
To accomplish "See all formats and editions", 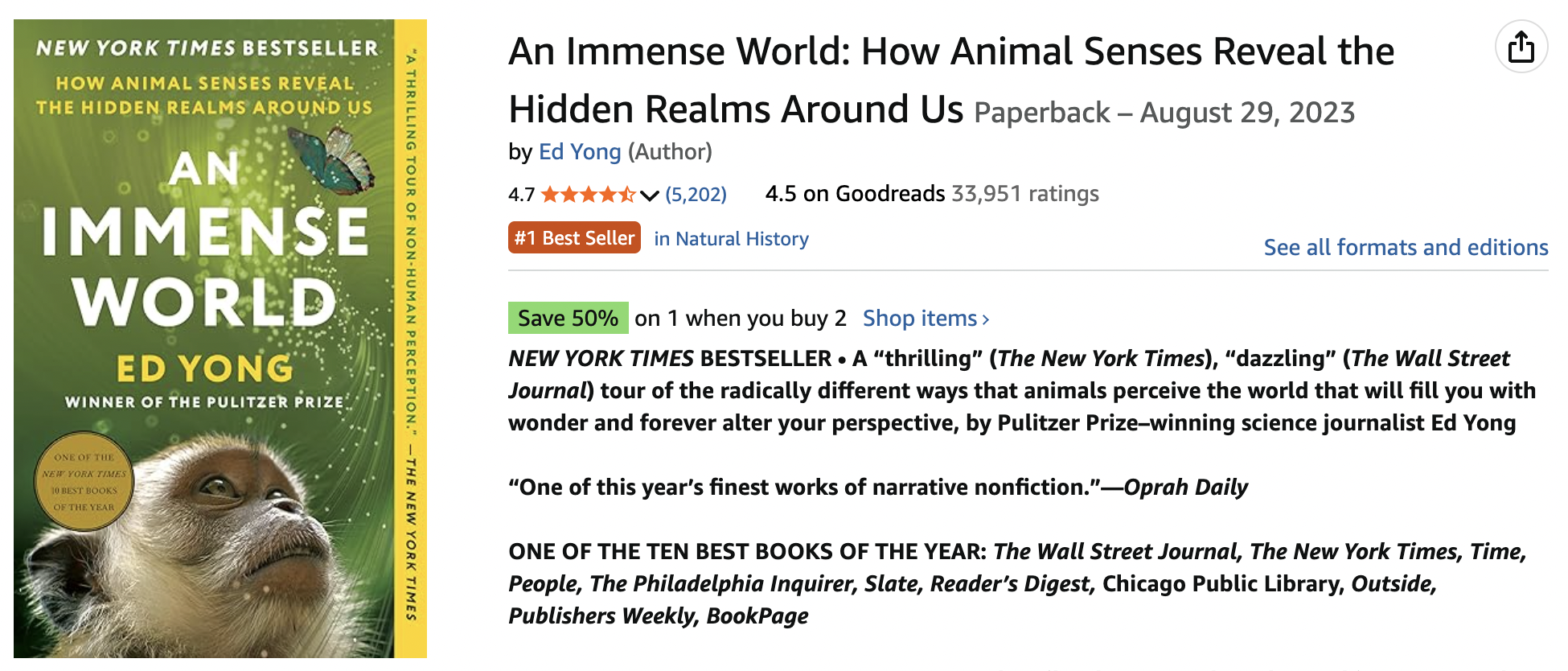I will (x=1406, y=247).
